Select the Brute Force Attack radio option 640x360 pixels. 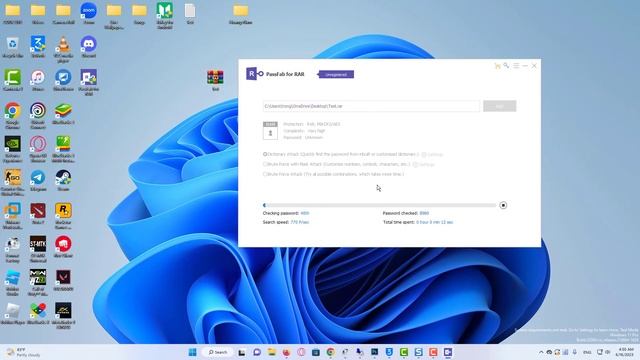pyautogui.click(x=265, y=174)
